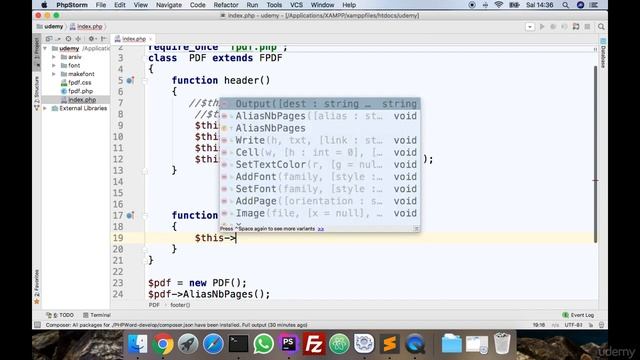The image size is (640, 360).
Task: Choose SetFont completion suggestion
Action: pos(320,189)
